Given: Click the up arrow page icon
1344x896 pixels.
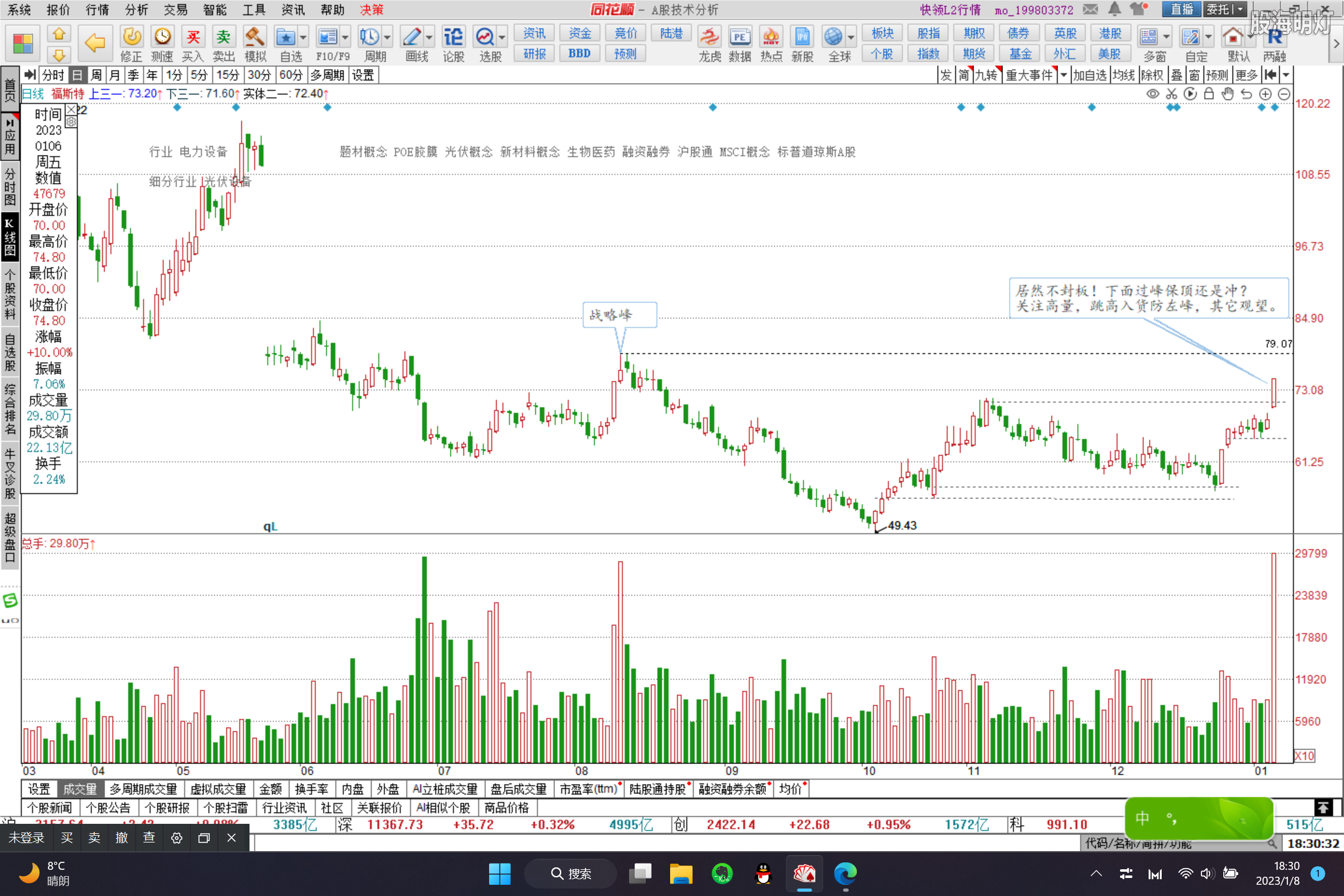Looking at the screenshot, I should click(x=59, y=34).
